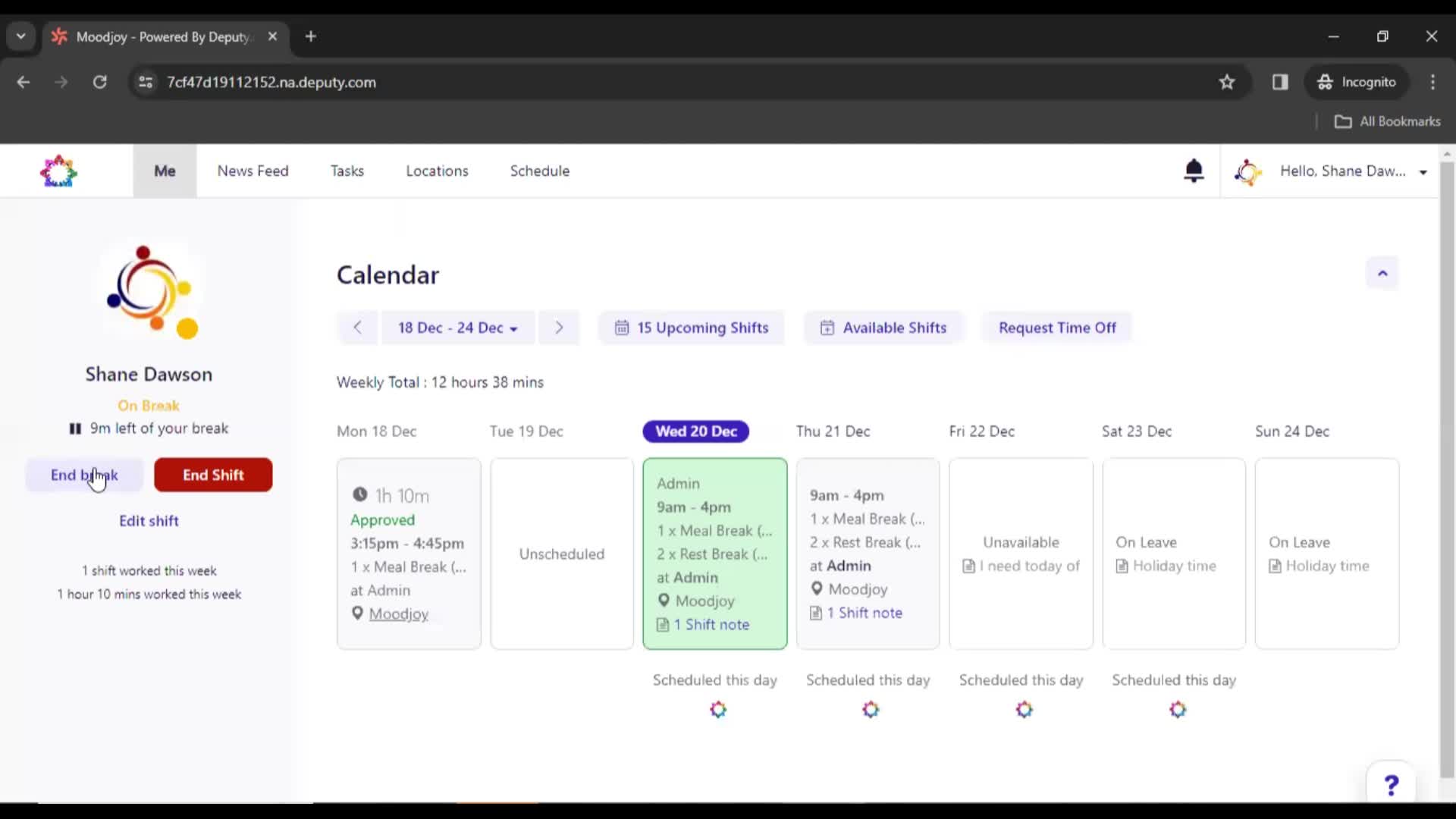Viewport: 1456px width, 819px height.
Task: Click the Scheduled this day icon under Thursday
Action: 871,710
